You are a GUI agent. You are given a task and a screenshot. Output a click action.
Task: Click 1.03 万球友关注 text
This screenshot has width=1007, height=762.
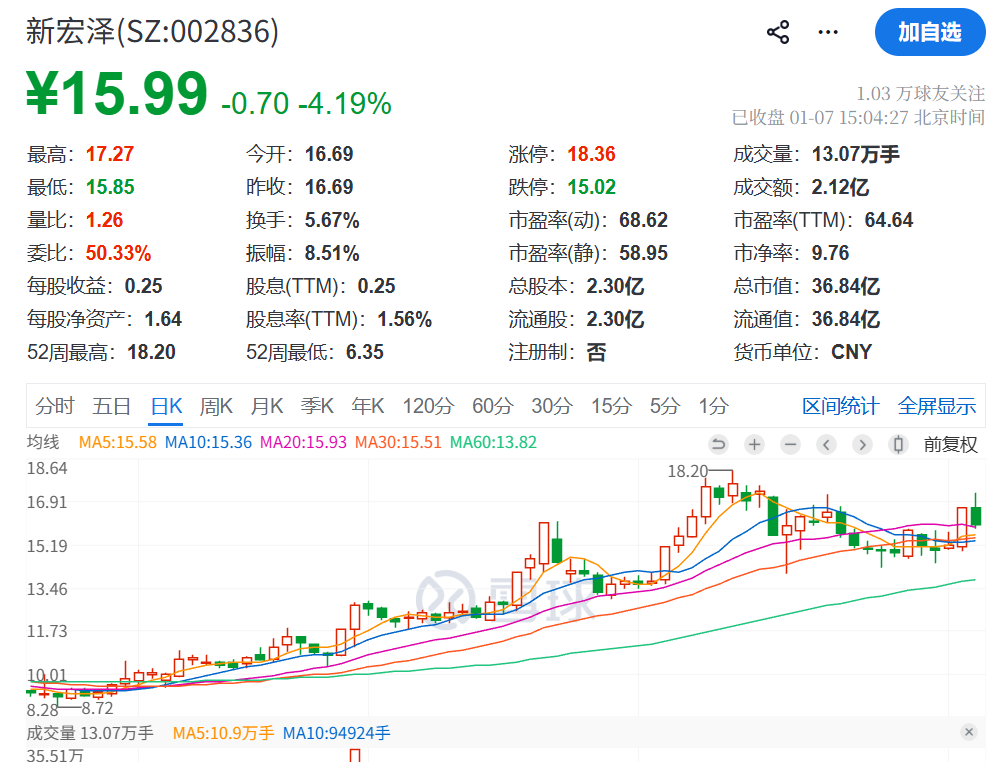pyautogui.click(x=920, y=94)
